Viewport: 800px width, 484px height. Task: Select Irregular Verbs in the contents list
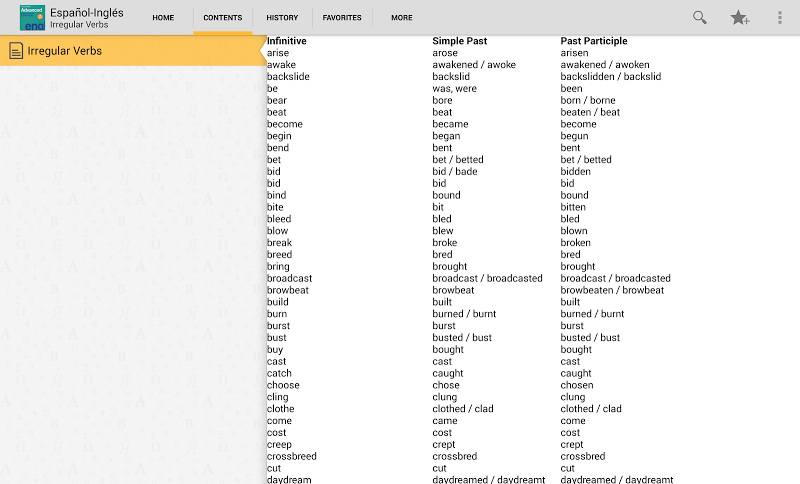click(133, 51)
